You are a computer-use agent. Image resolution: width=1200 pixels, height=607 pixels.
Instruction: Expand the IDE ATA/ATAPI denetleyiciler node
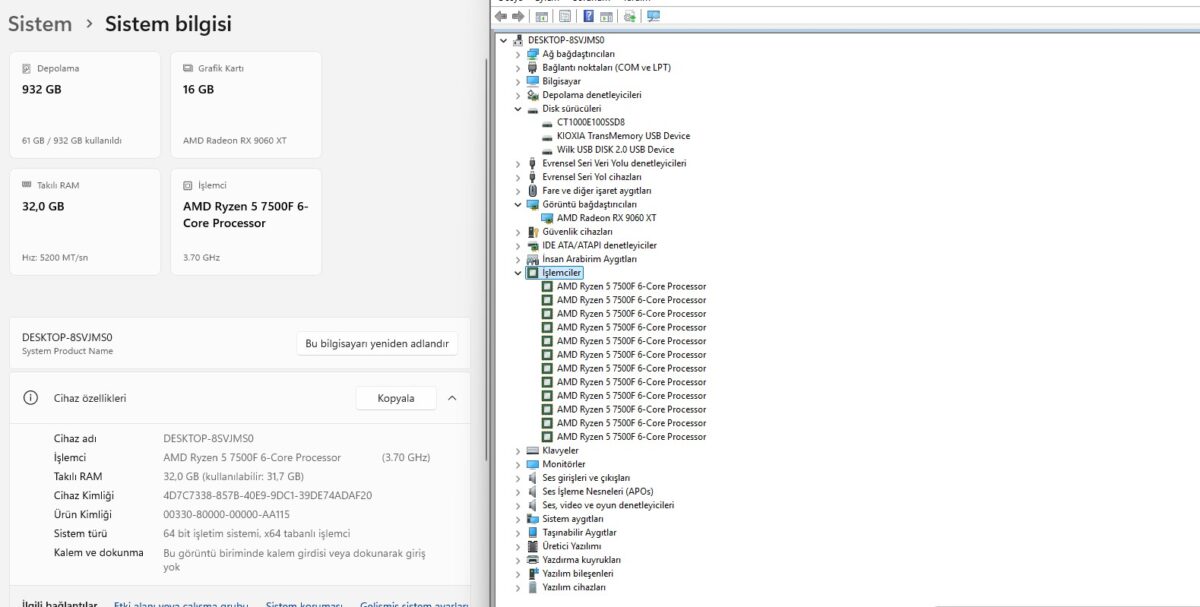(518, 245)
